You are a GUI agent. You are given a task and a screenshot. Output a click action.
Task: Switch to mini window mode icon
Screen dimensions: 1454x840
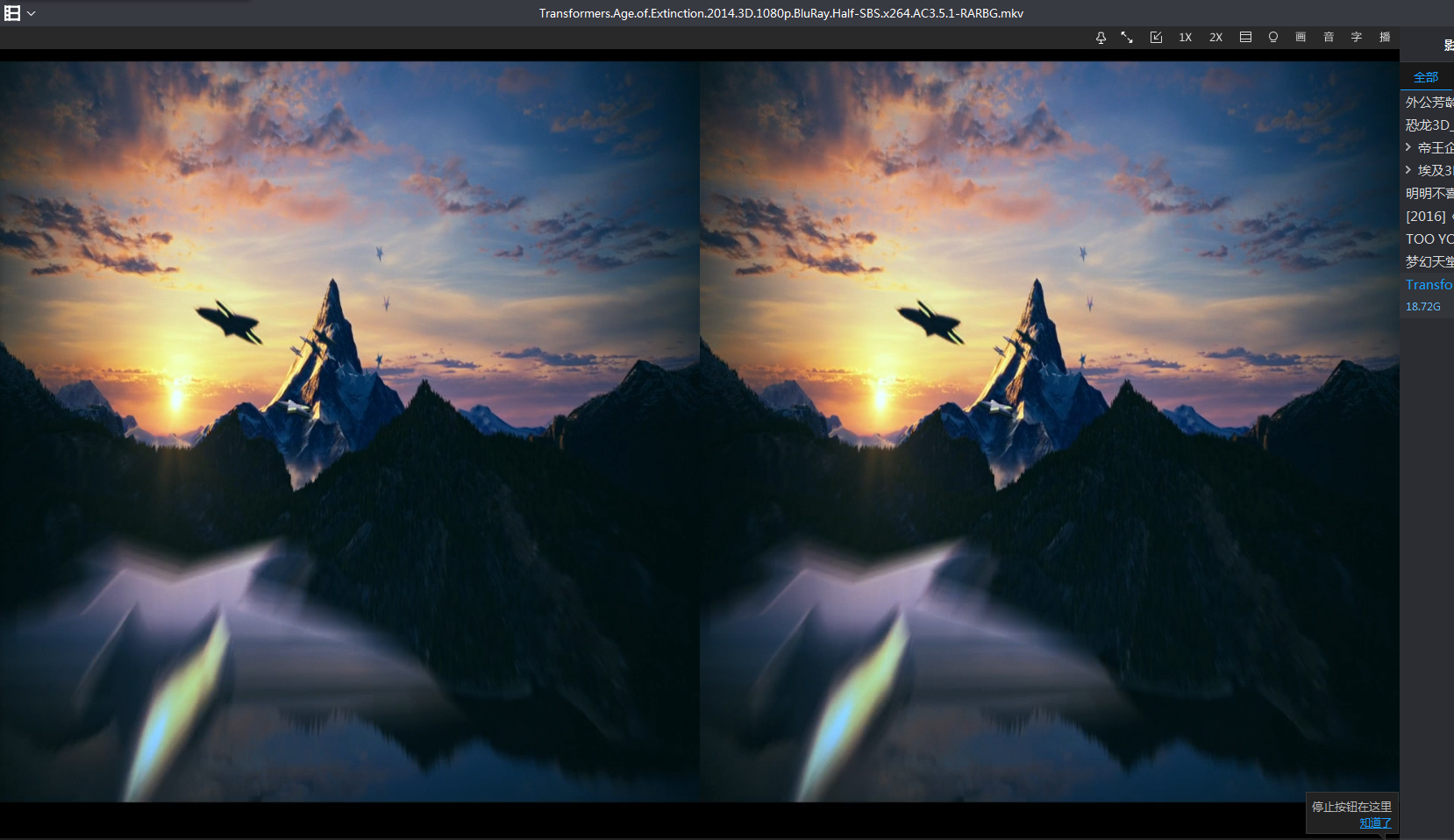click(x=1156, y=38)
